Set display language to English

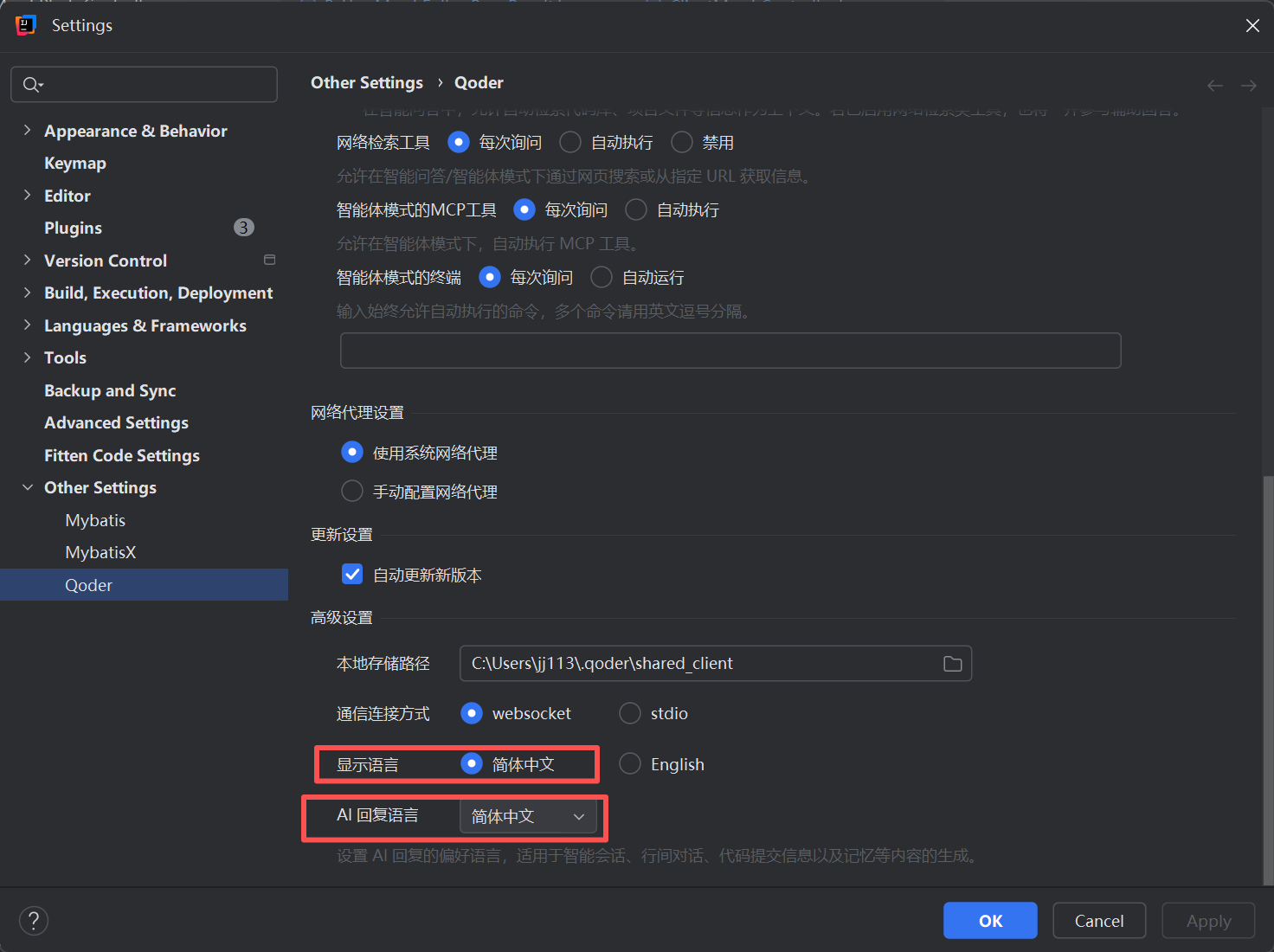click(630, 764)
